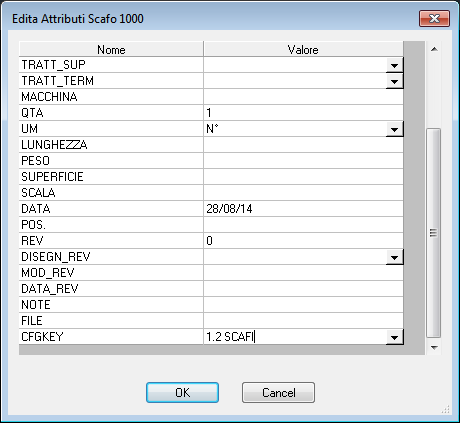460x423 pixels.
Task: Select the NOTE value field
Action: [x=303, y=305]
